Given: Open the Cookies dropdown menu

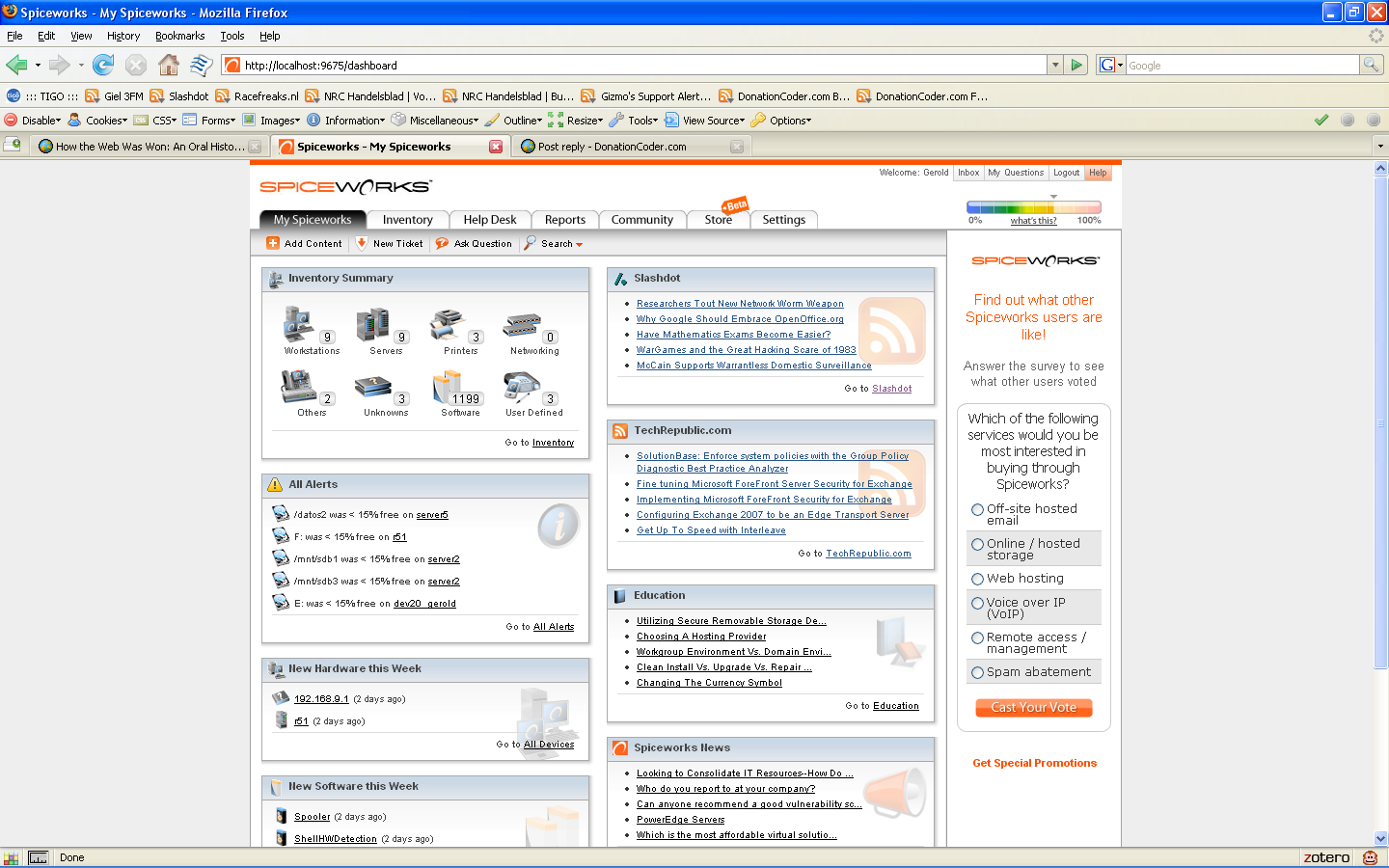Looking at the screenshot, I should [x=98, y=121].
